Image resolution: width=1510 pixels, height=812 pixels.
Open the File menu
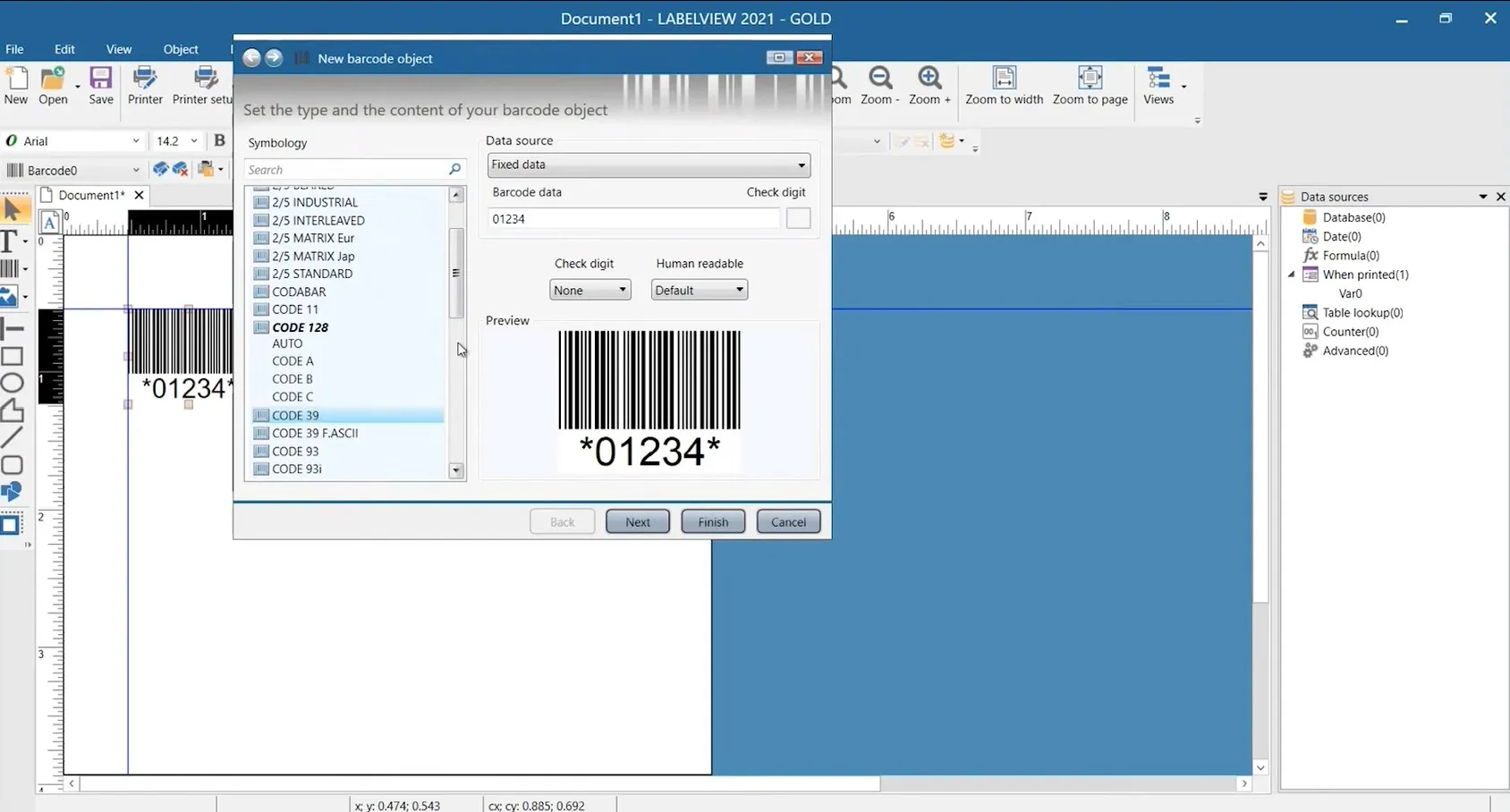pyautogui.click(x=14, y=49)
